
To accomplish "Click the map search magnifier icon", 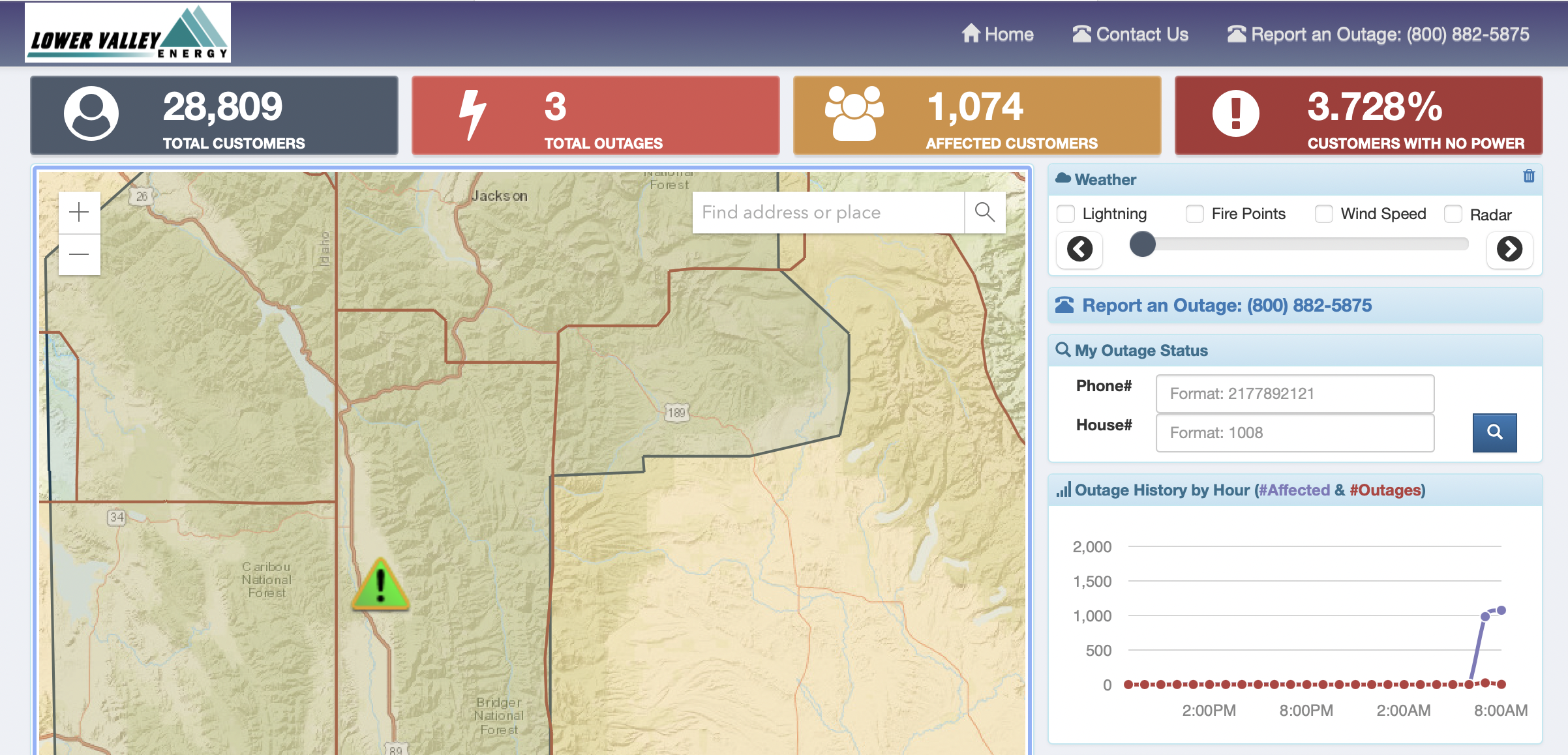I will coord(984,212).
